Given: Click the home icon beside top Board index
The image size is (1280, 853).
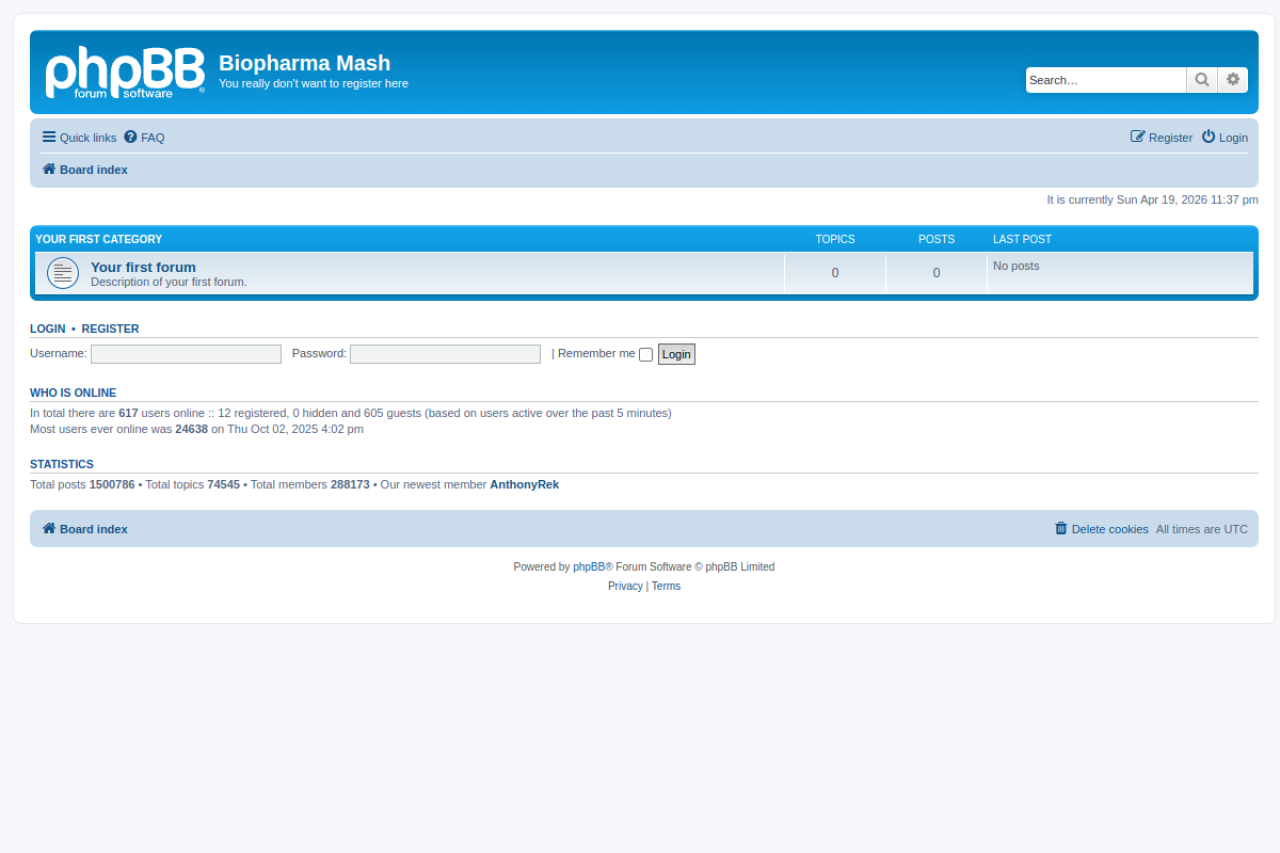Looking at the screenshot, I should coord(48,169).
